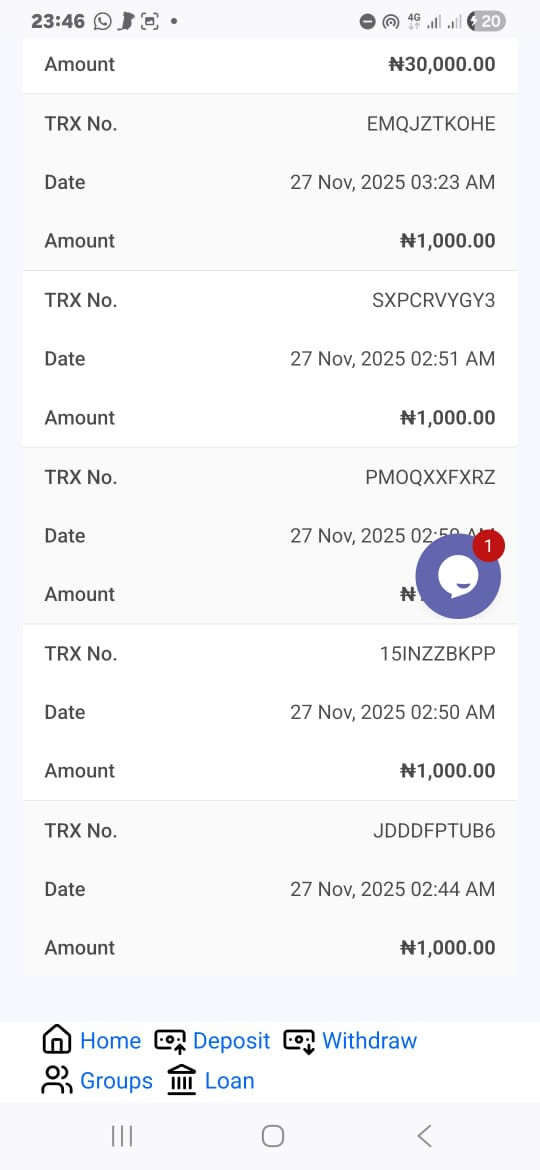This screenshot has height=1170, width=540.
Task: Tap the Withdraw cash icon
Action: click(x=299, y=1040)
